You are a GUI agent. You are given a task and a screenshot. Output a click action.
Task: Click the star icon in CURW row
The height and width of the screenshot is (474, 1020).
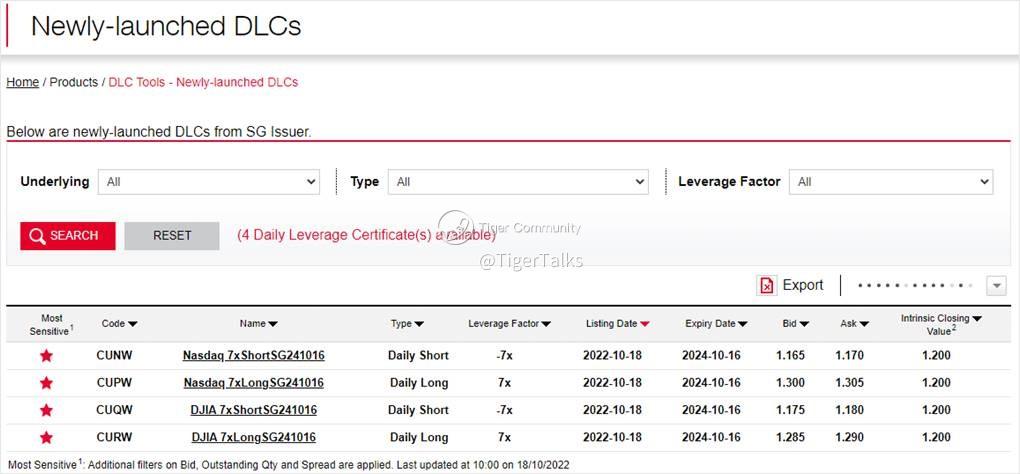click(46, 438)
